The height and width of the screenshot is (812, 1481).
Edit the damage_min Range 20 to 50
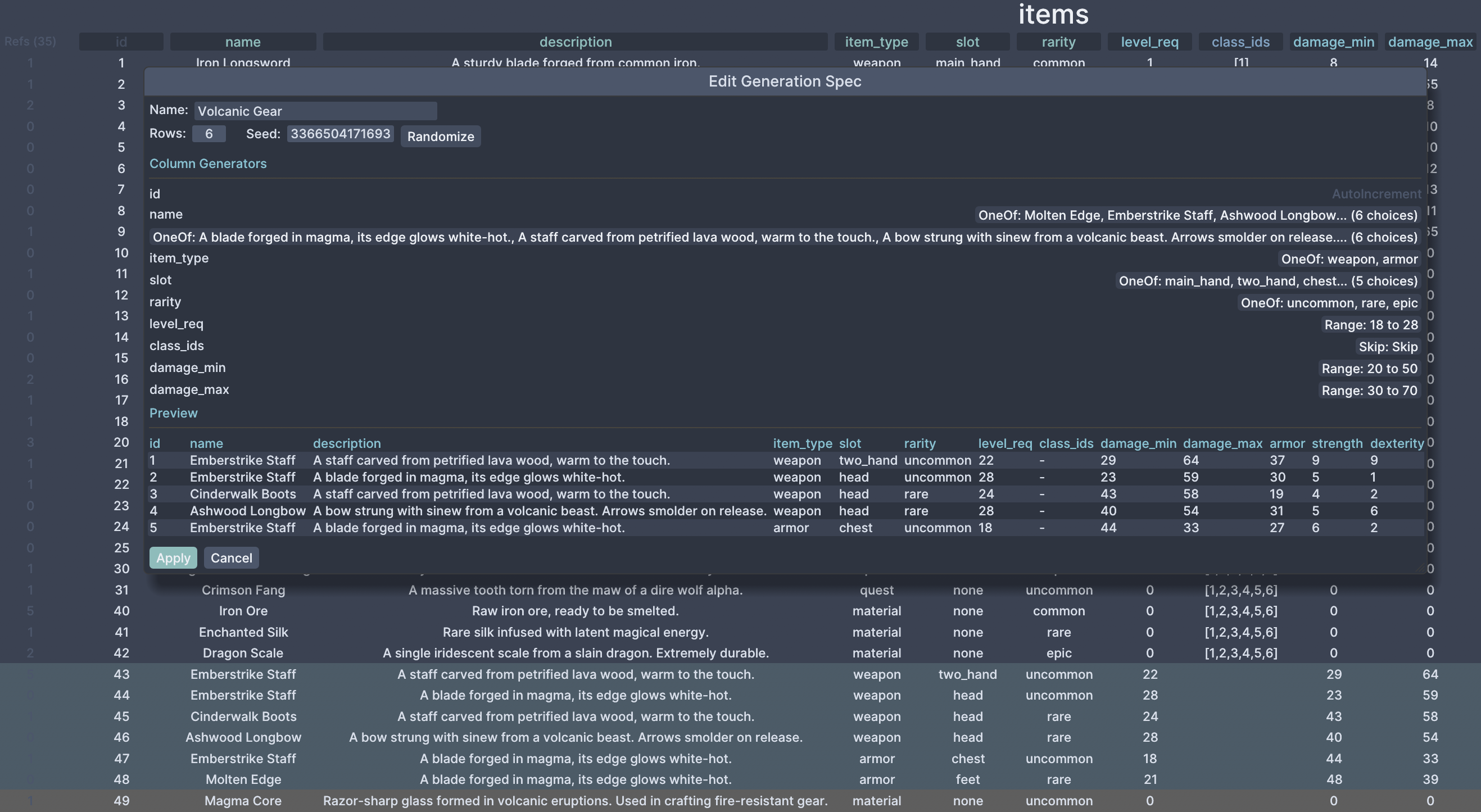click(1369, 369)
